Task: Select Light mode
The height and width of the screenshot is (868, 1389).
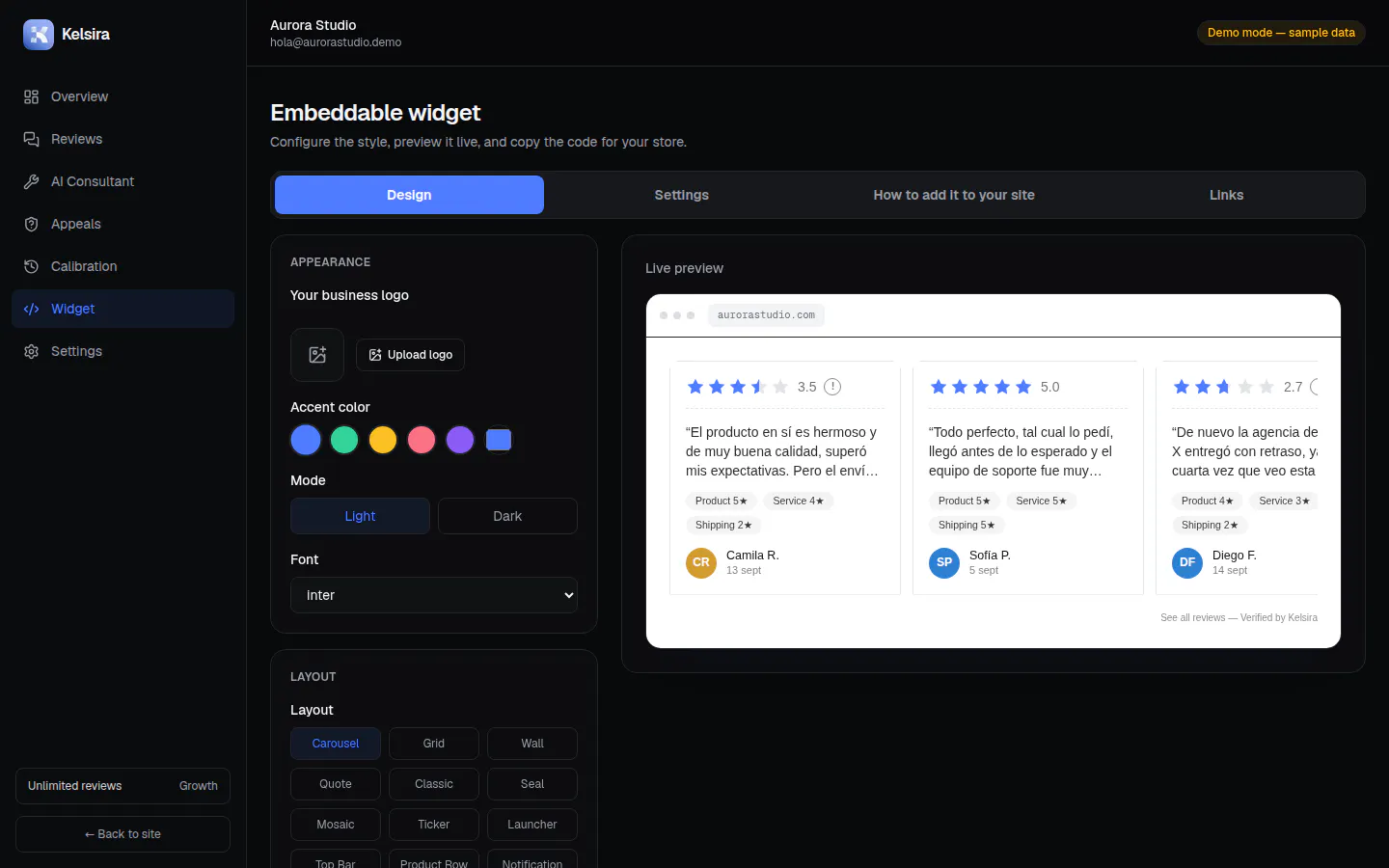Action: coord(360,516)
